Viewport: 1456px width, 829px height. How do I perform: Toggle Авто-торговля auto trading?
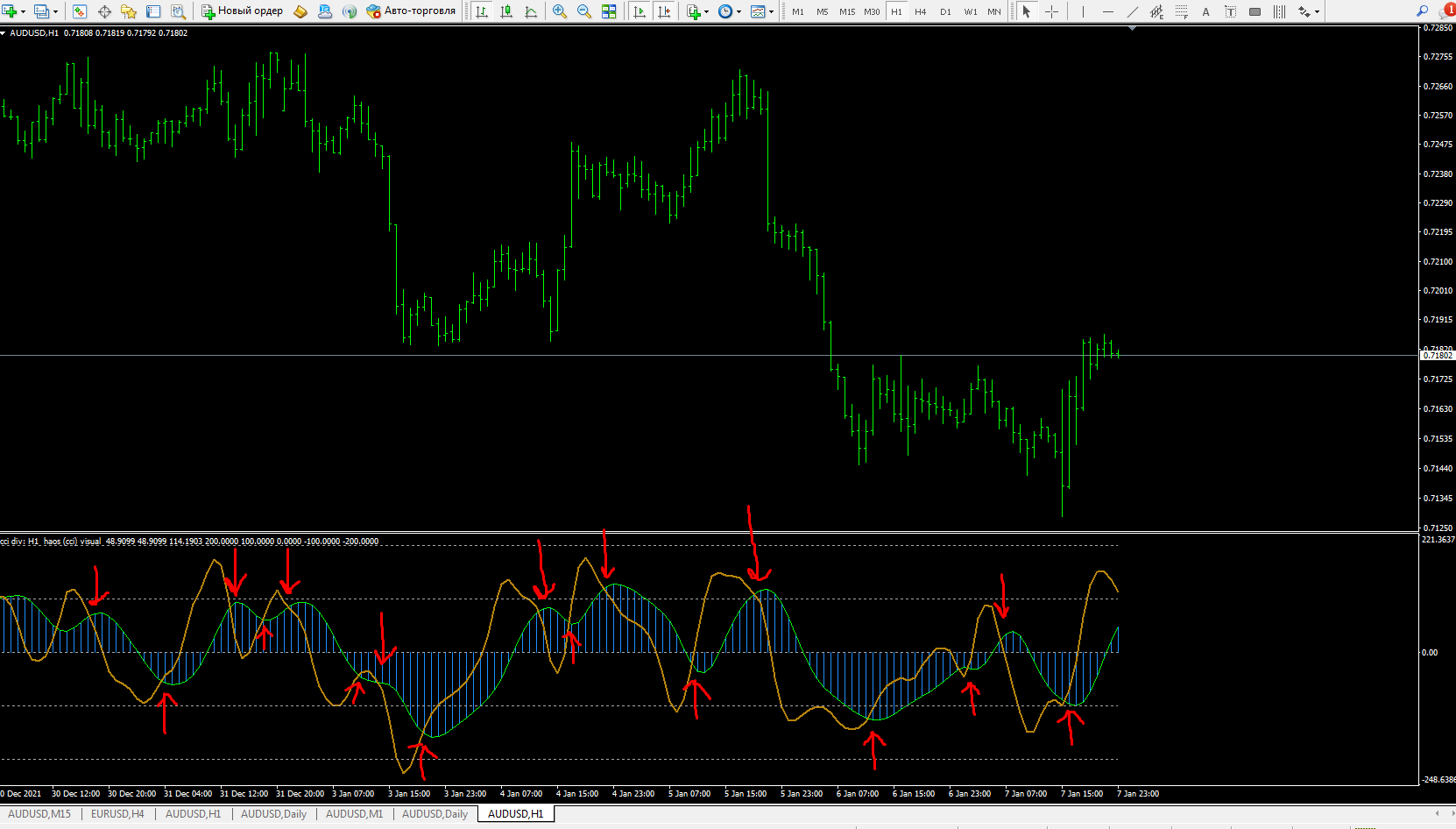coord(411,11)
